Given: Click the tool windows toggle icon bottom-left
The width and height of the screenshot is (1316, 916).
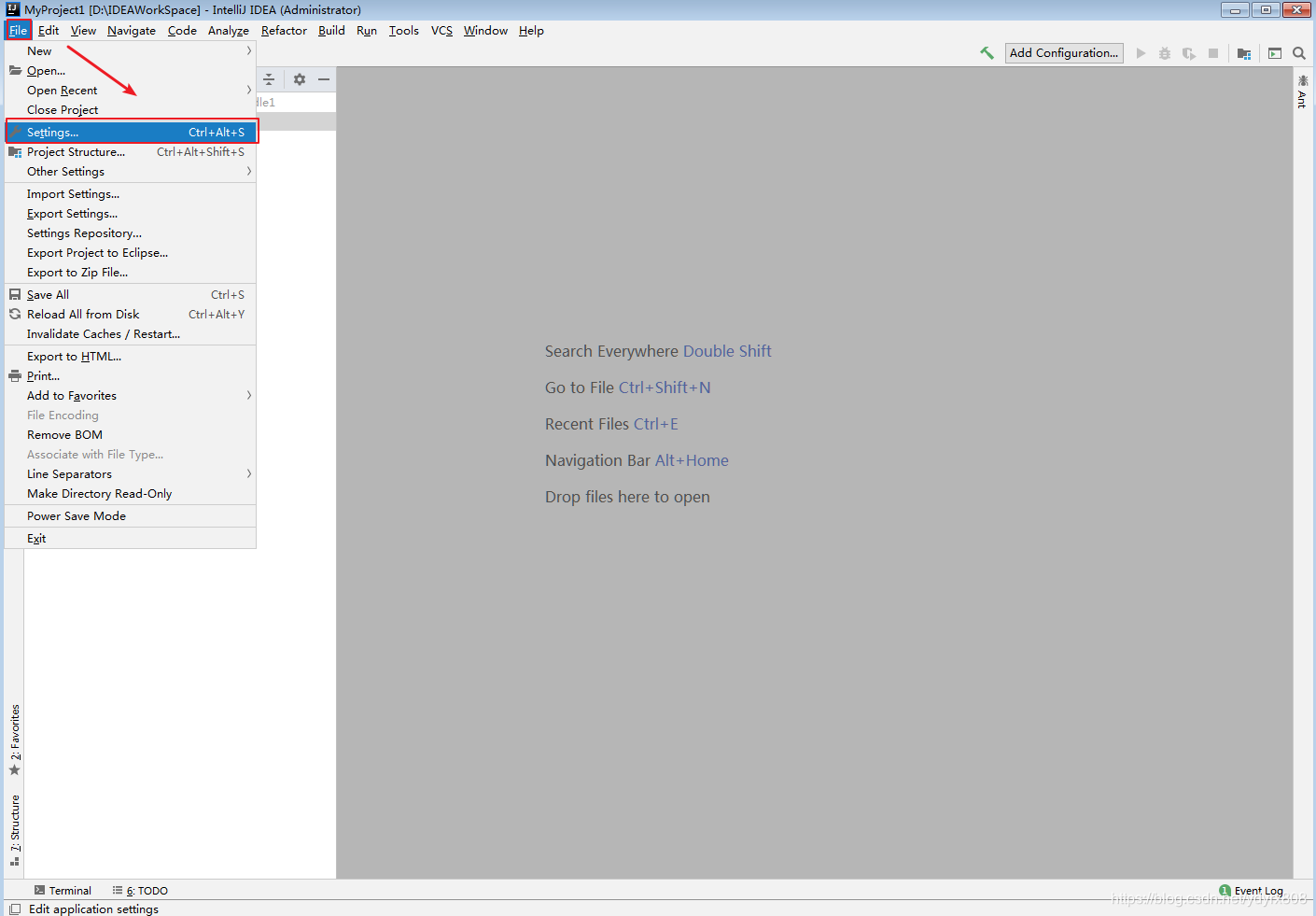Looking at the screenshot, I should [15, 909].
